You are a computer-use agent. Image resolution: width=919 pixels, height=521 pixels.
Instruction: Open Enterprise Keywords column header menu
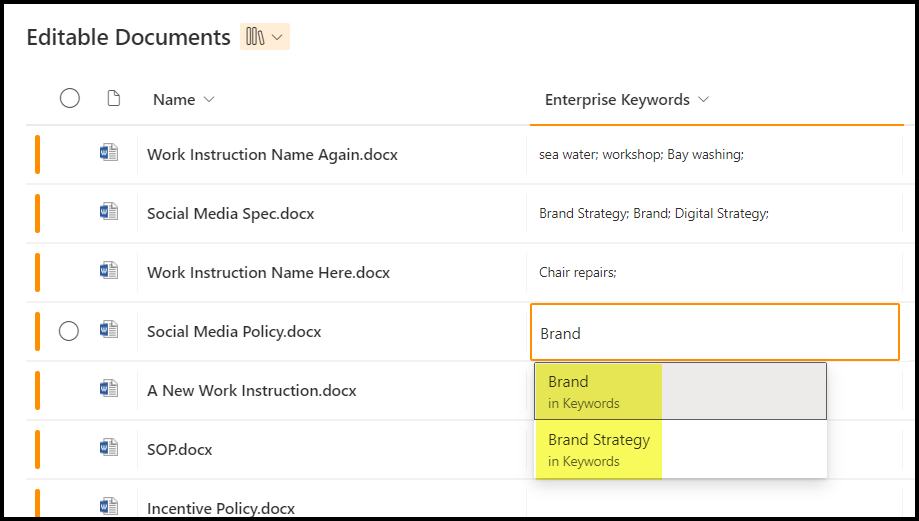(627, 100)
